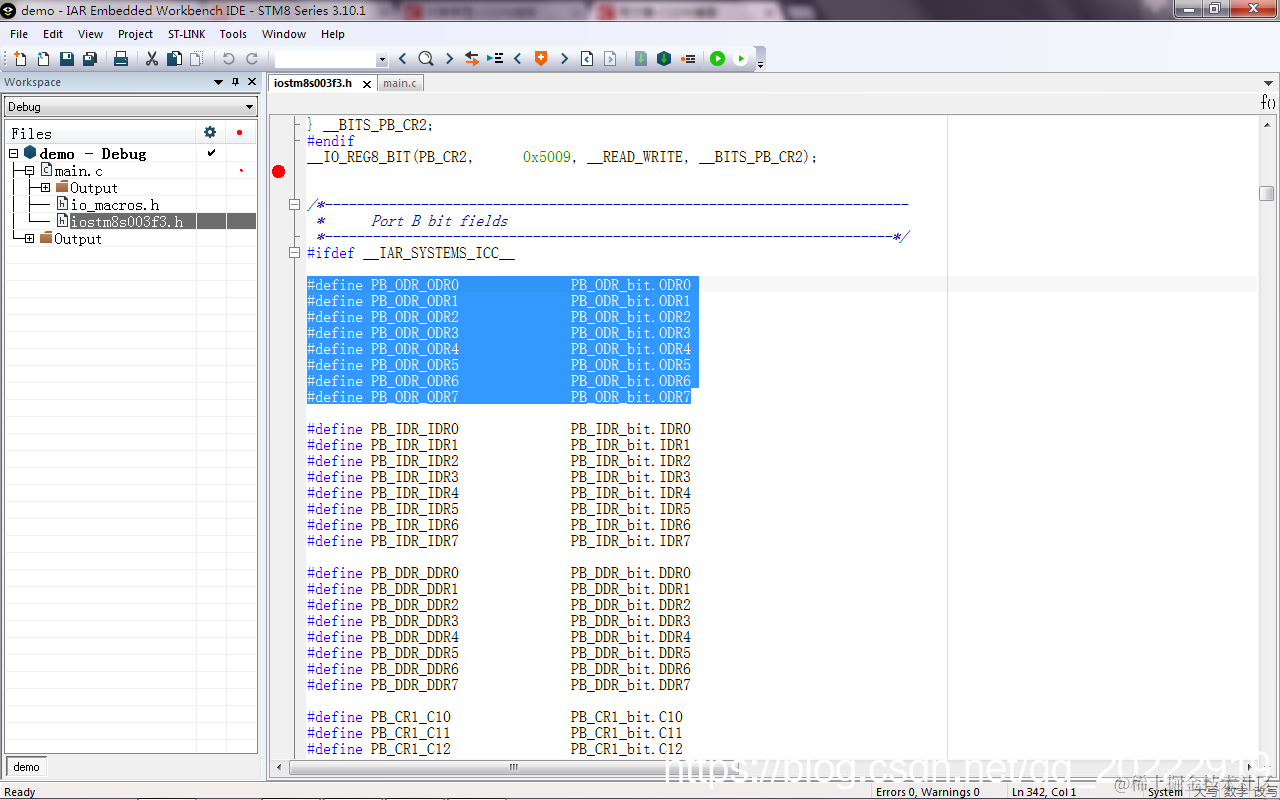Expand the bottom Output folder node
This screenshot has width=1280, height=800.
[x=30, y=239]
